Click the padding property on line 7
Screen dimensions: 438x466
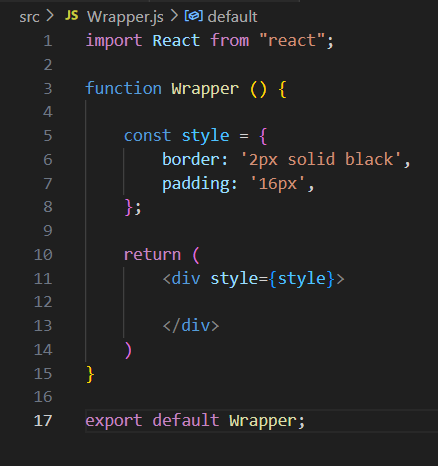pos(196,184)
